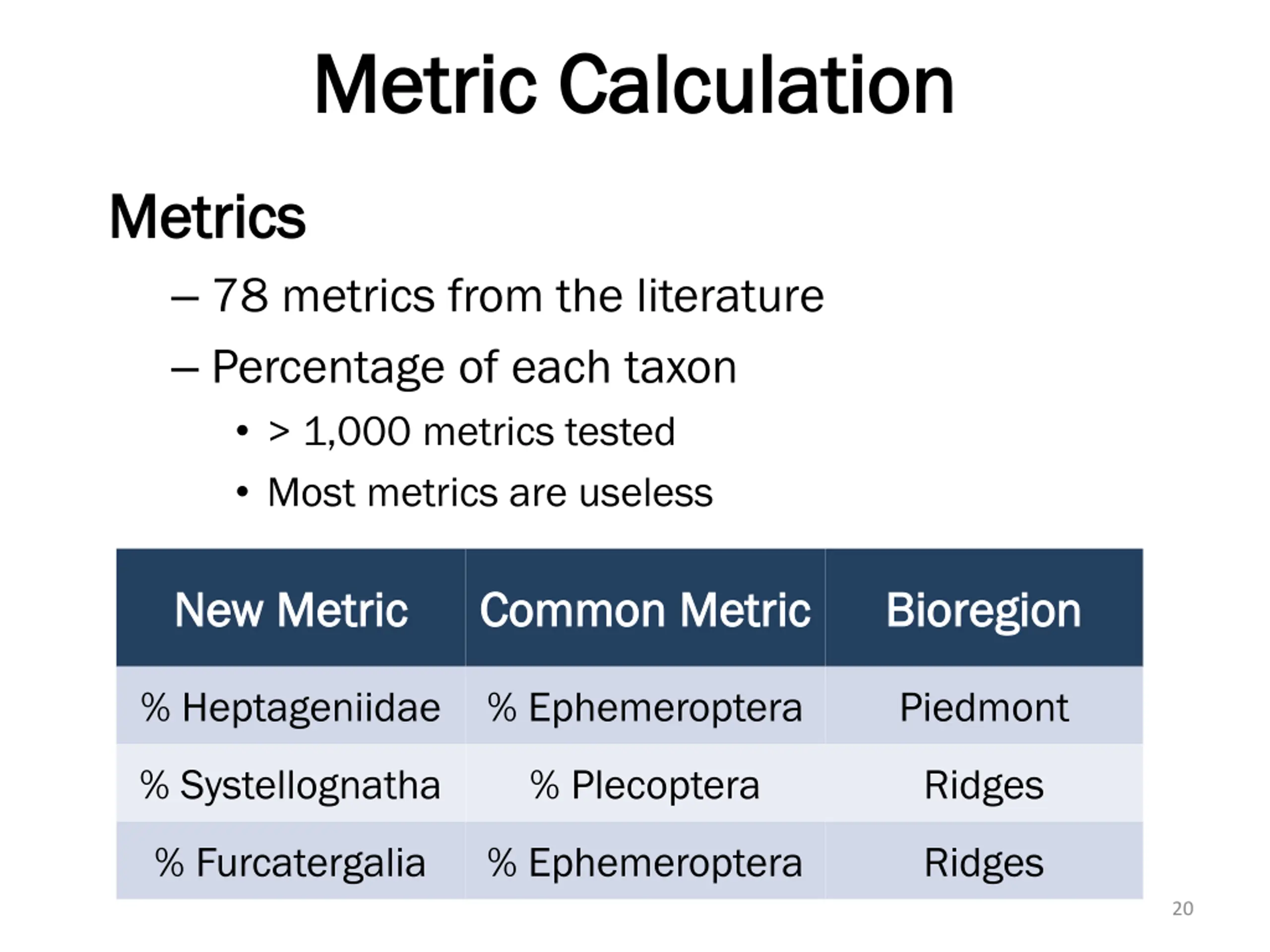
Task: Select the "% Furcatergalia" table cell
Action: tap(291, 862)
